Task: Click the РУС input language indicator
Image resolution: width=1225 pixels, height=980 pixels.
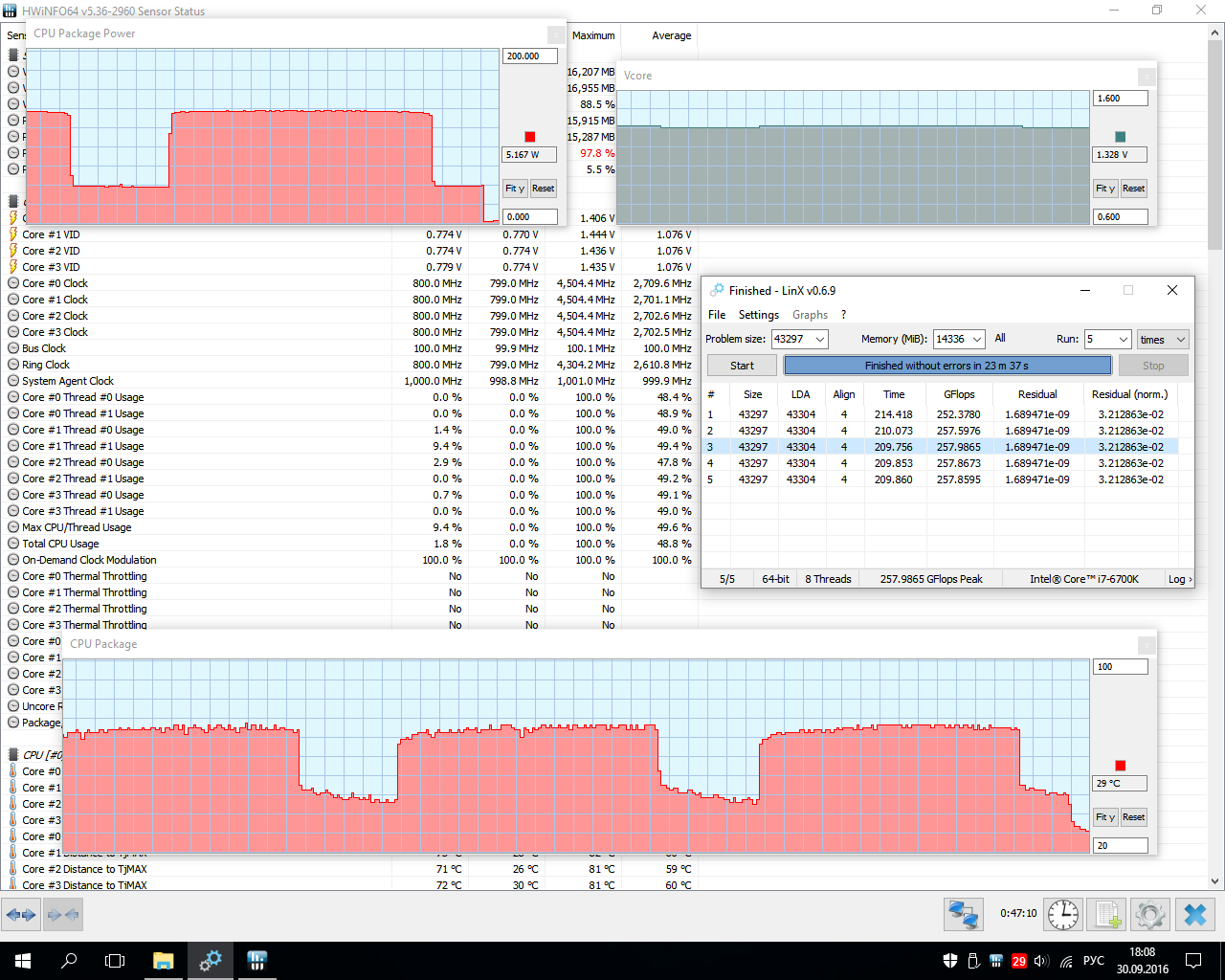Action: pyautogui.click(x=1094, y=961)
